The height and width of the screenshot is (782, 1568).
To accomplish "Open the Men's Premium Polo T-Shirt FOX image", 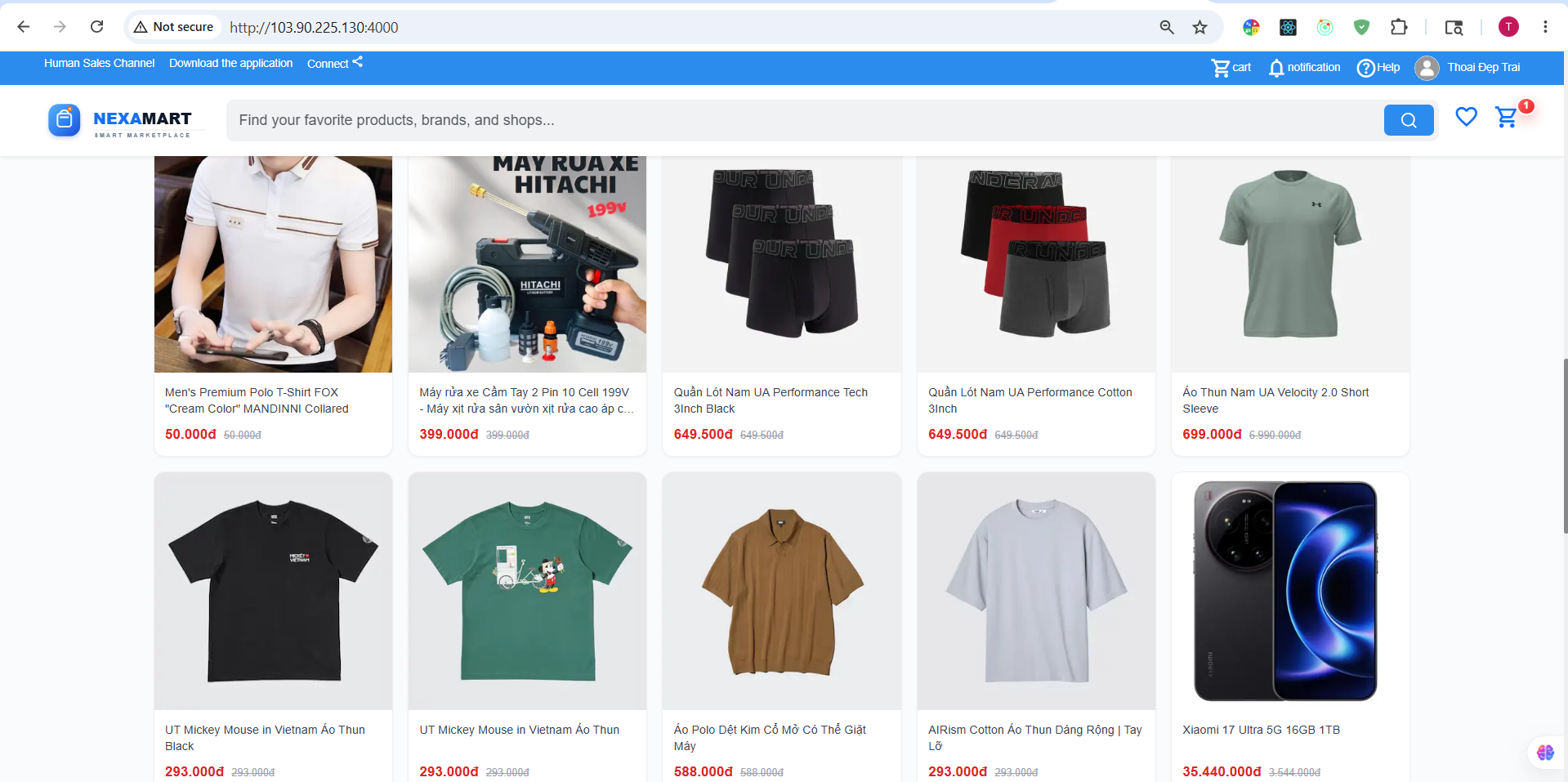I will (x=273, y=264).
